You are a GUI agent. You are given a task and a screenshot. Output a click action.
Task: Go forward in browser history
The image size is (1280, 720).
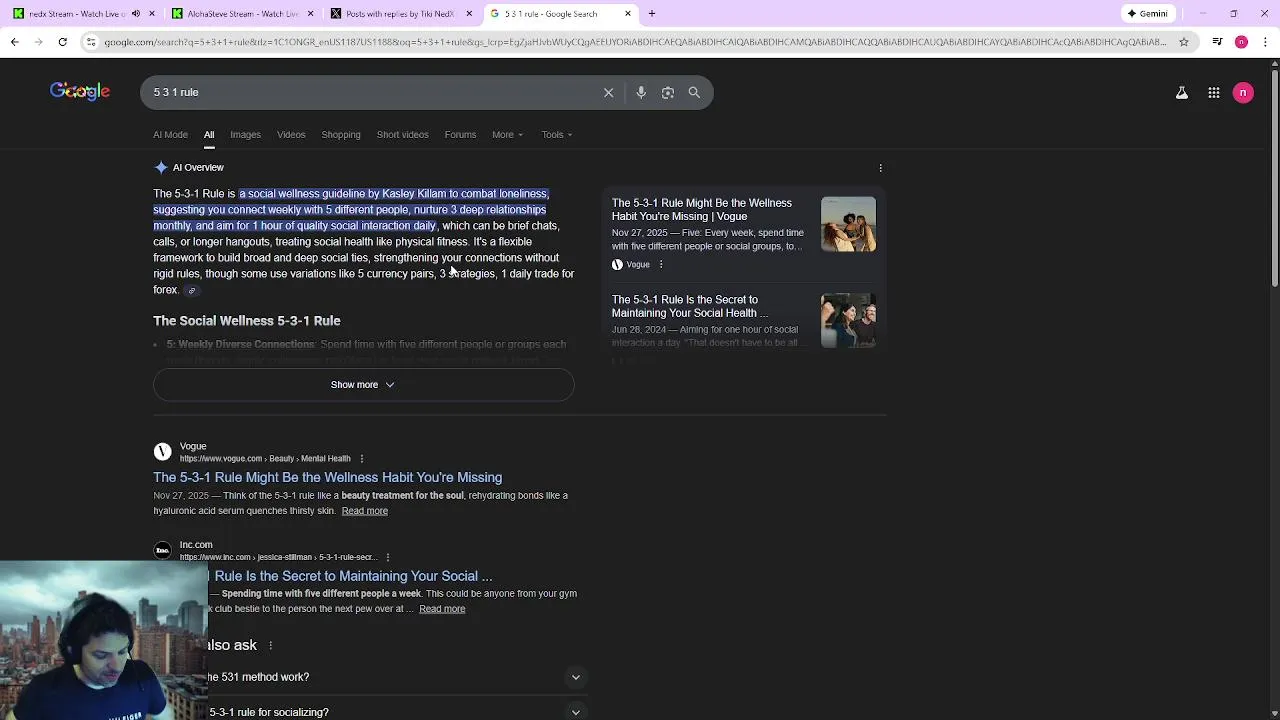[38, 42]
